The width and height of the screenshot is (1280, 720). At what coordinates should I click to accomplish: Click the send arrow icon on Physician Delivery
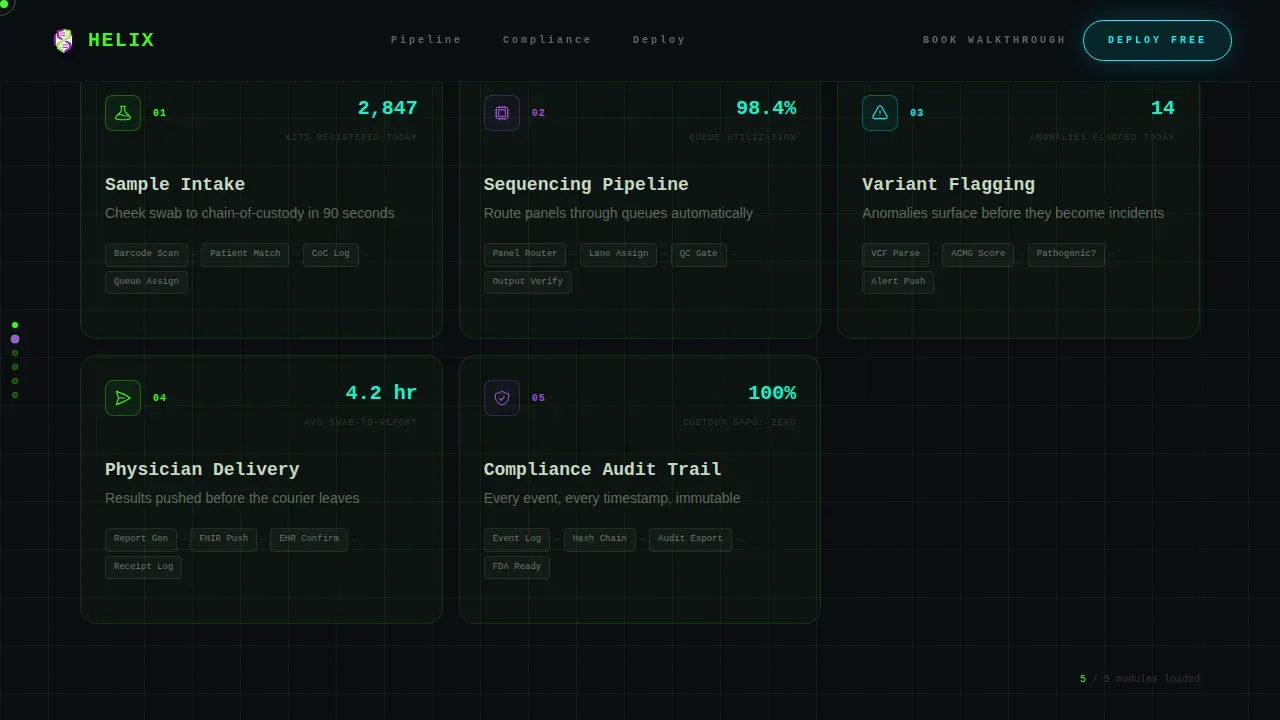coord(123,398)
